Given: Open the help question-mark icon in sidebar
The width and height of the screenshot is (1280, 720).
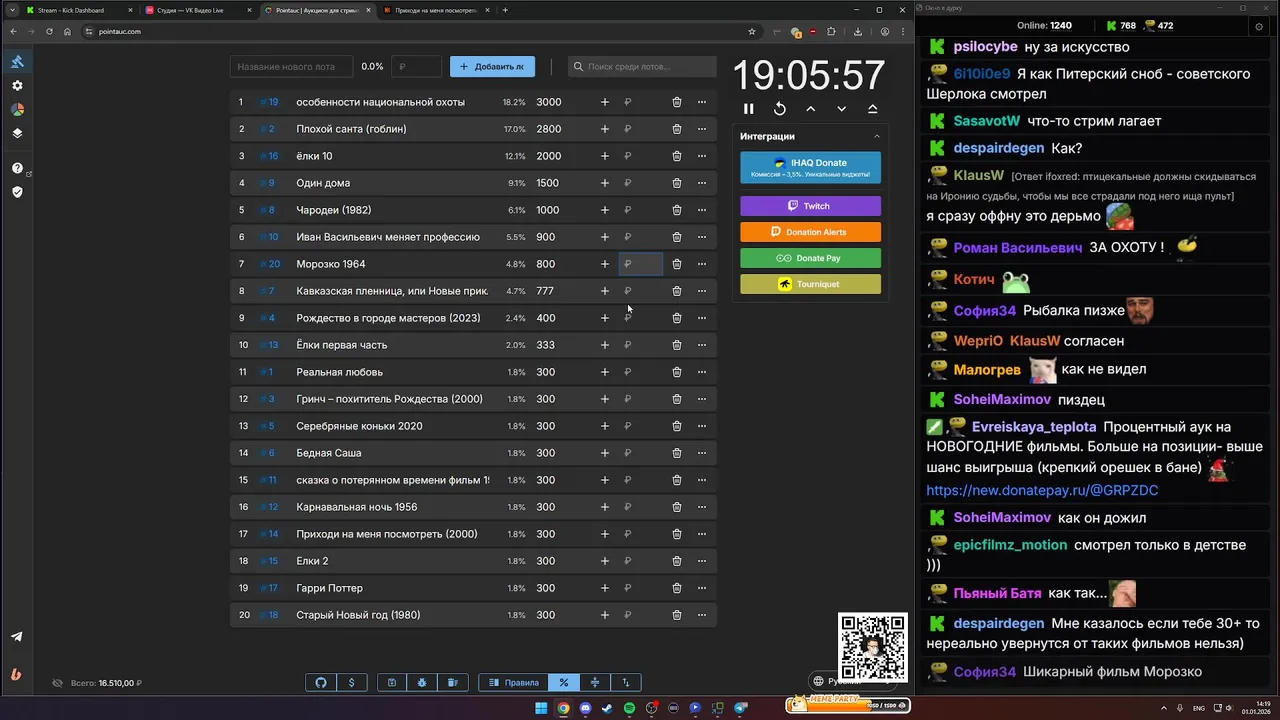Looking at the screenshot, I should 17,168.
